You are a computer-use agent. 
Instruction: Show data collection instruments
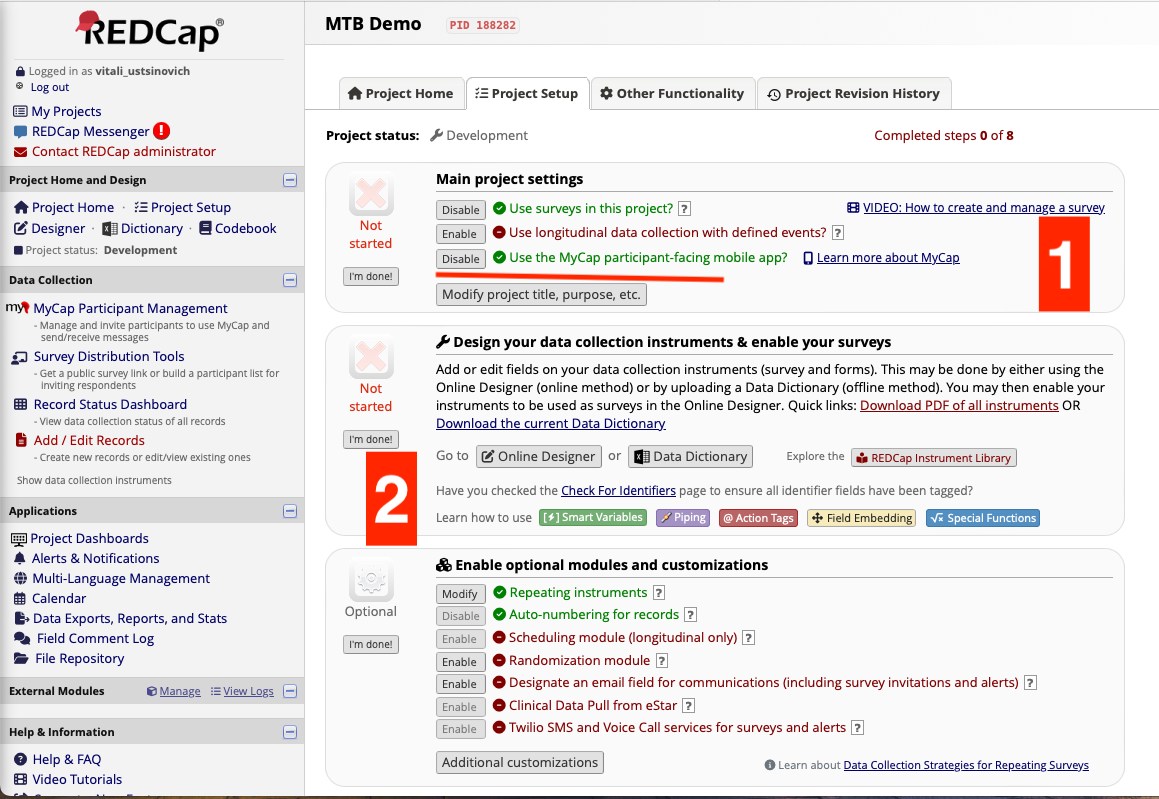click(x=94, y=480)
